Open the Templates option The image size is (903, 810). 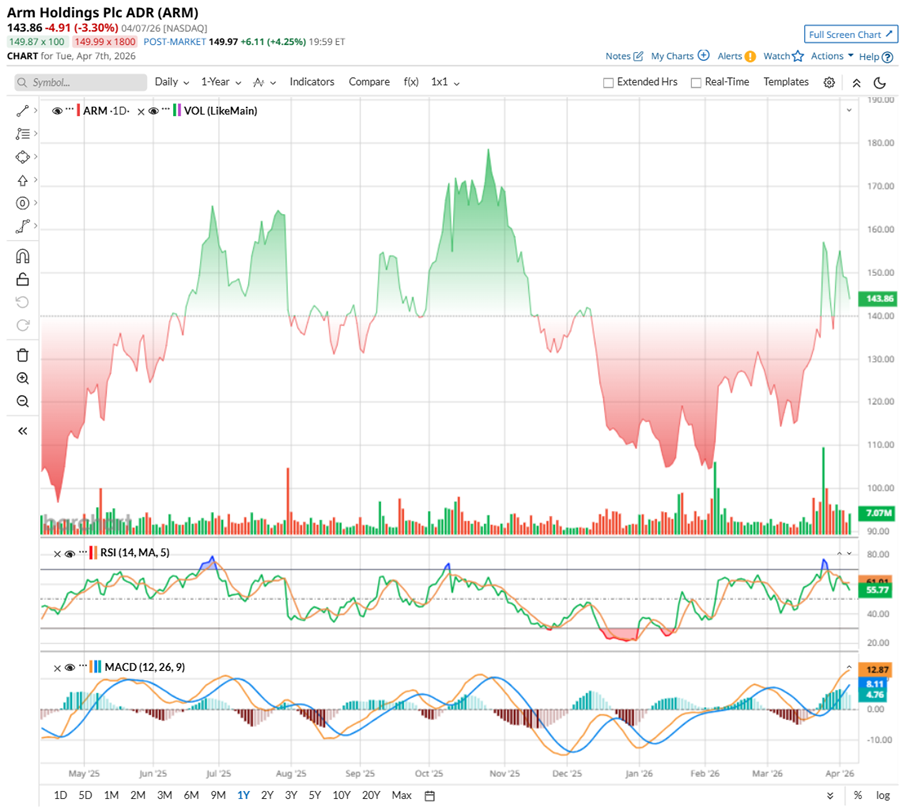point(786,82)
